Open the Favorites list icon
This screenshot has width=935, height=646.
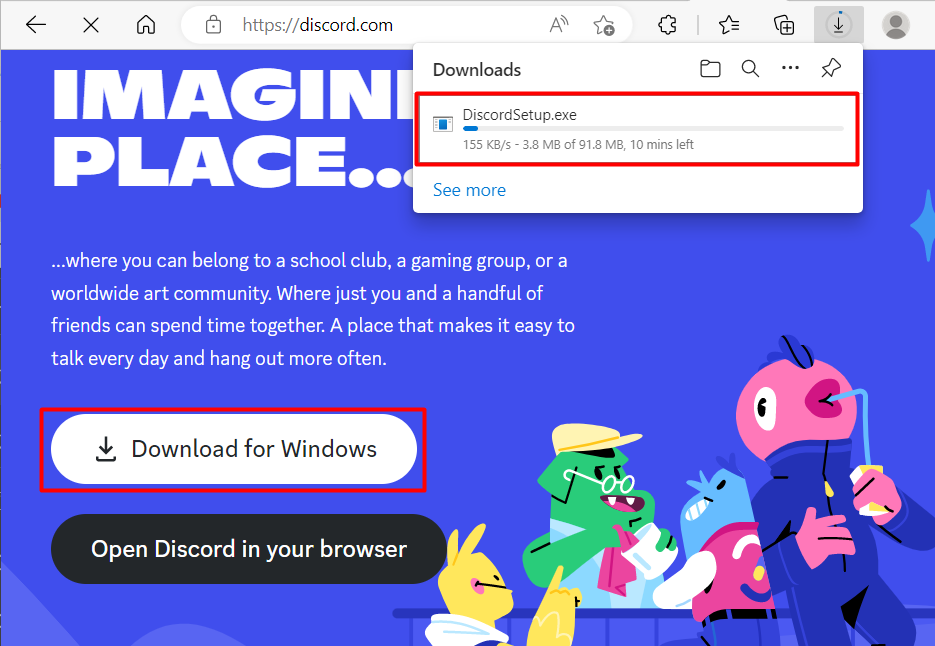(x=729, y=25)
